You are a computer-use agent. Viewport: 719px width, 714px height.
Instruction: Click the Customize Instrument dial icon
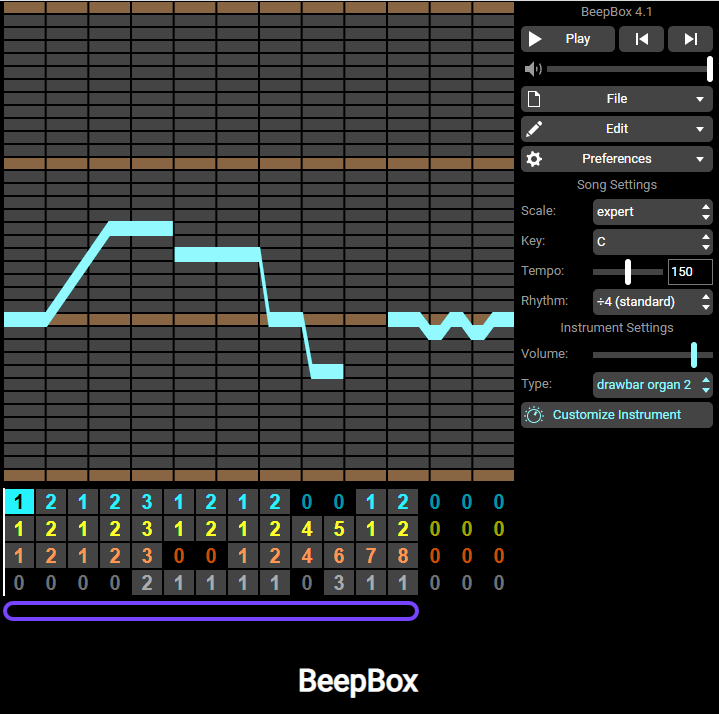point(534,415)
